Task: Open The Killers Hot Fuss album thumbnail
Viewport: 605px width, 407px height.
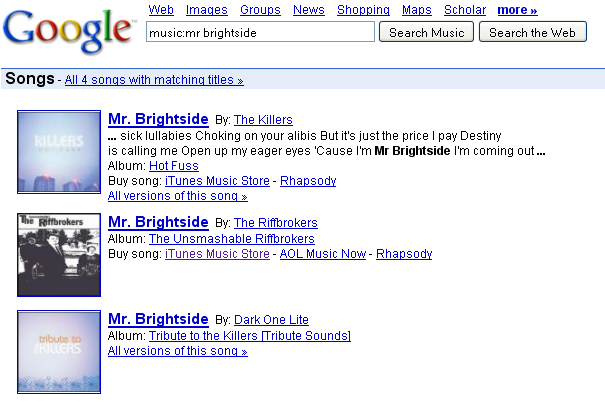Action: pyautogui.click(x=59, y=152)
